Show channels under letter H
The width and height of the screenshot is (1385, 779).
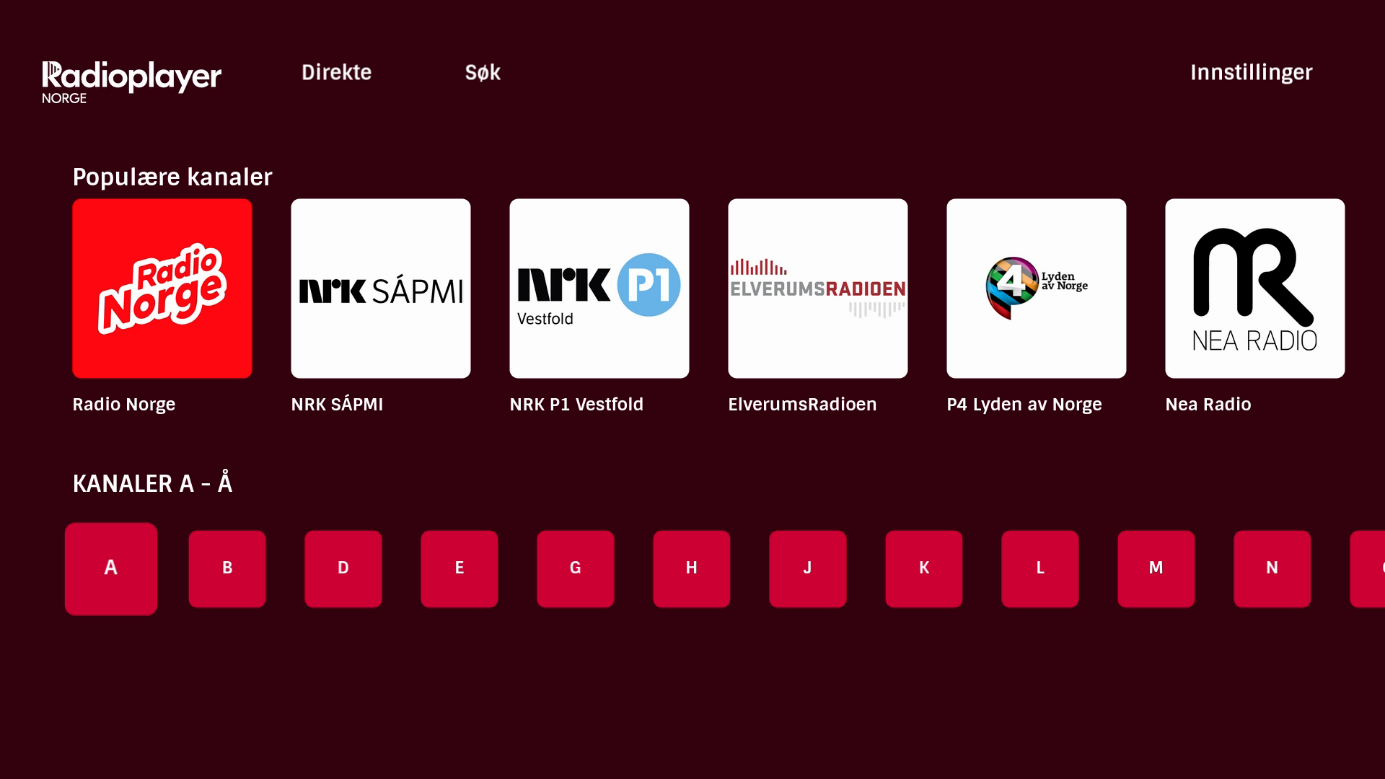pyautogui.click(x=691, y=568)
